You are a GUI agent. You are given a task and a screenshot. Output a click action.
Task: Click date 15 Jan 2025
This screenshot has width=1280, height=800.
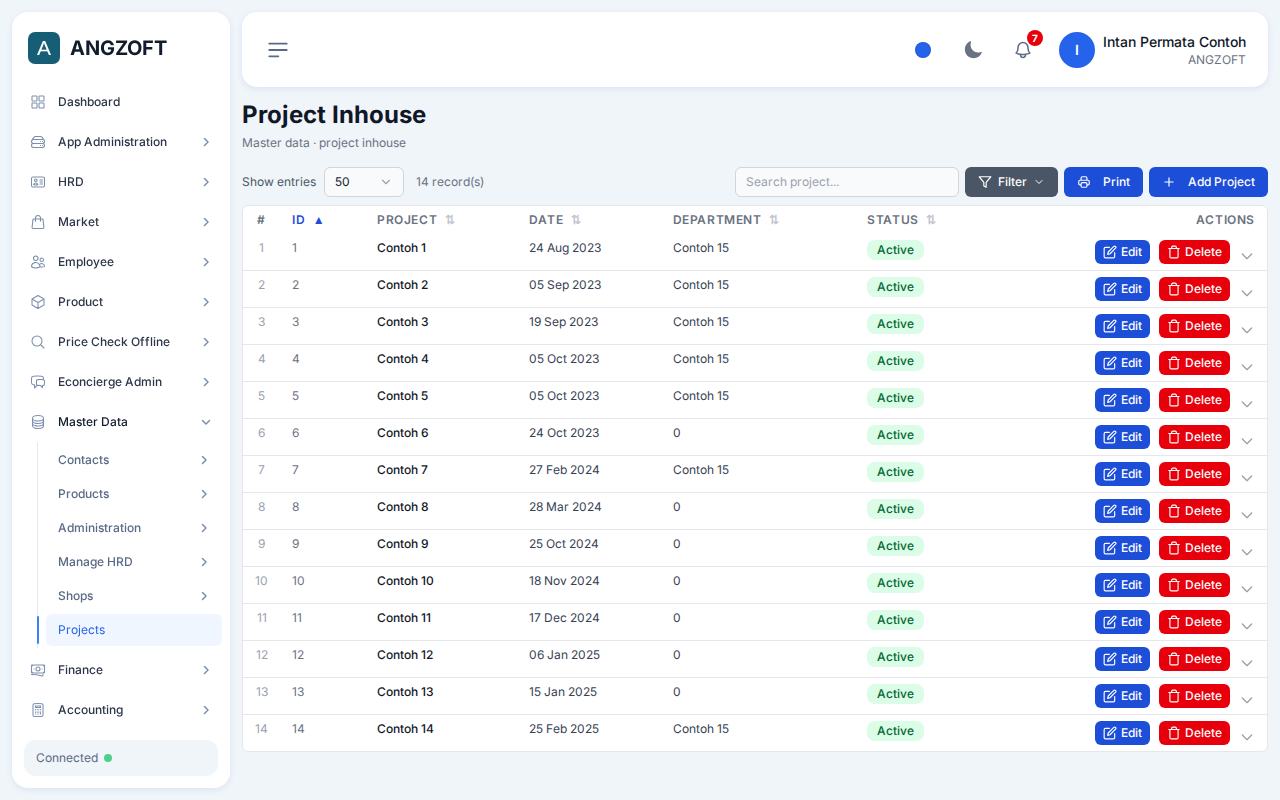[x=563, y=692]
